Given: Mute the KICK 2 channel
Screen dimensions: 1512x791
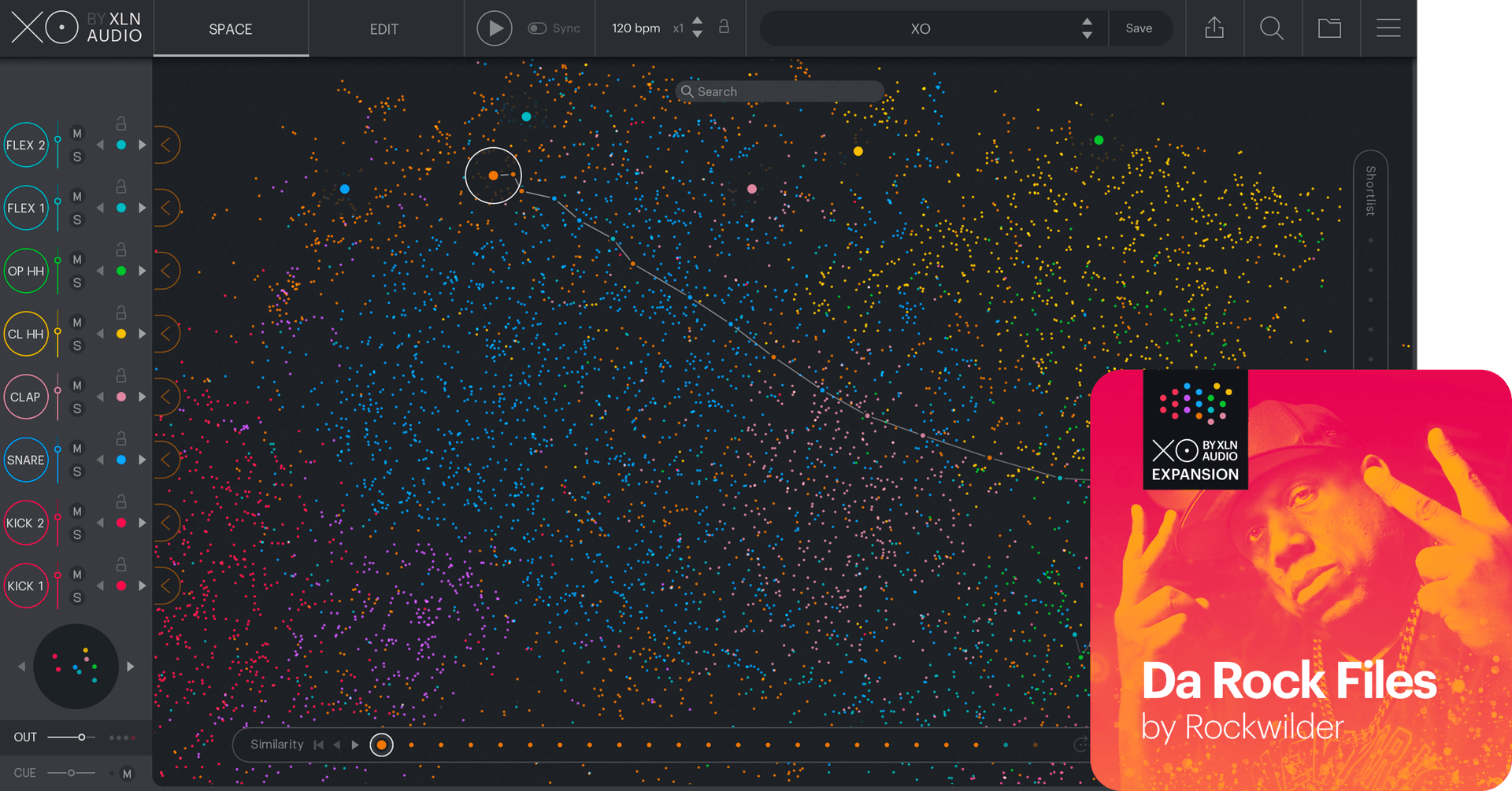Looking at the screenshot, I should tap(77, 512).
